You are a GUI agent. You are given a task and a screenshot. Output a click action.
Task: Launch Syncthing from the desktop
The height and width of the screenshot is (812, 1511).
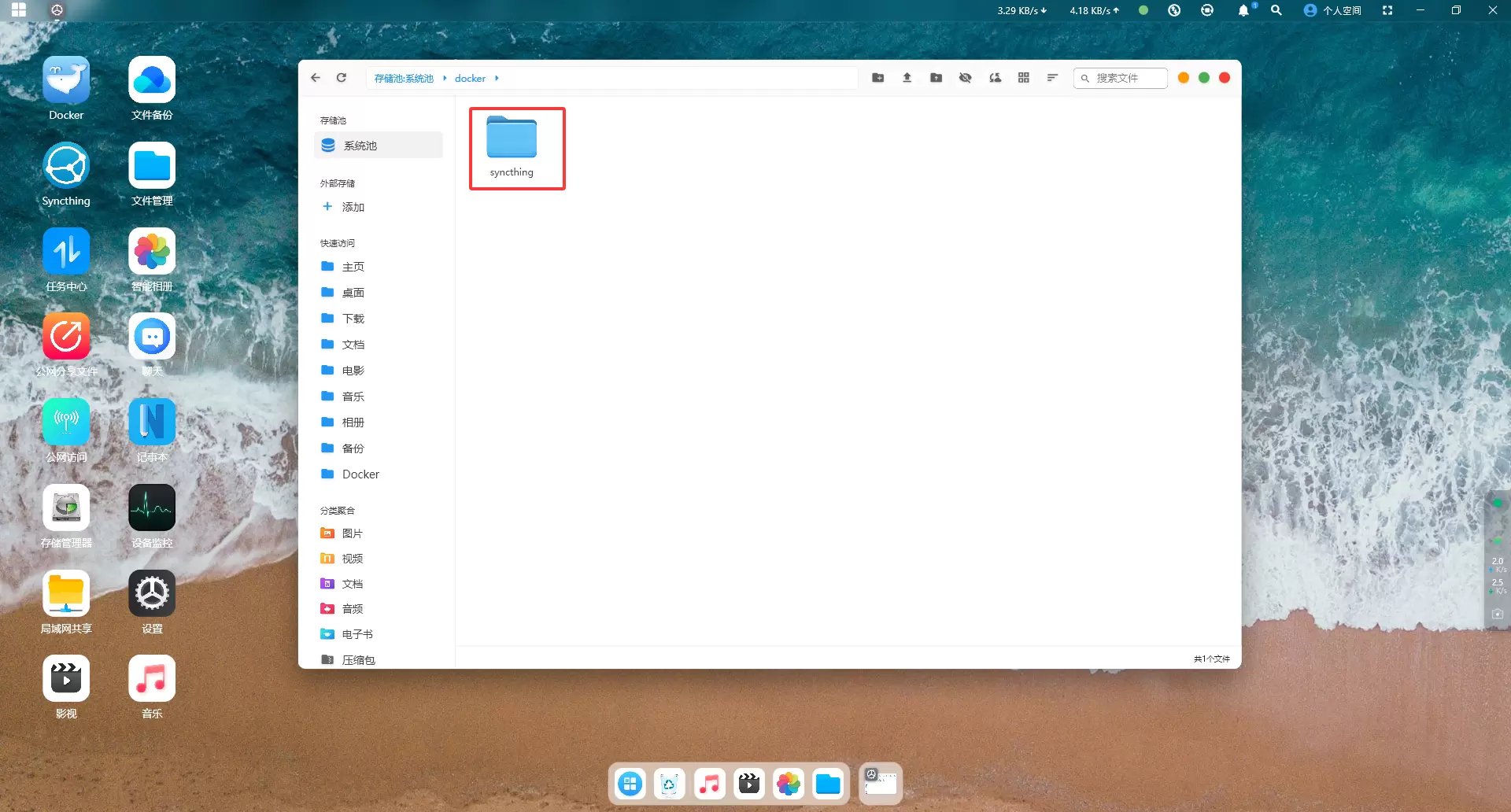click(66, 166)
